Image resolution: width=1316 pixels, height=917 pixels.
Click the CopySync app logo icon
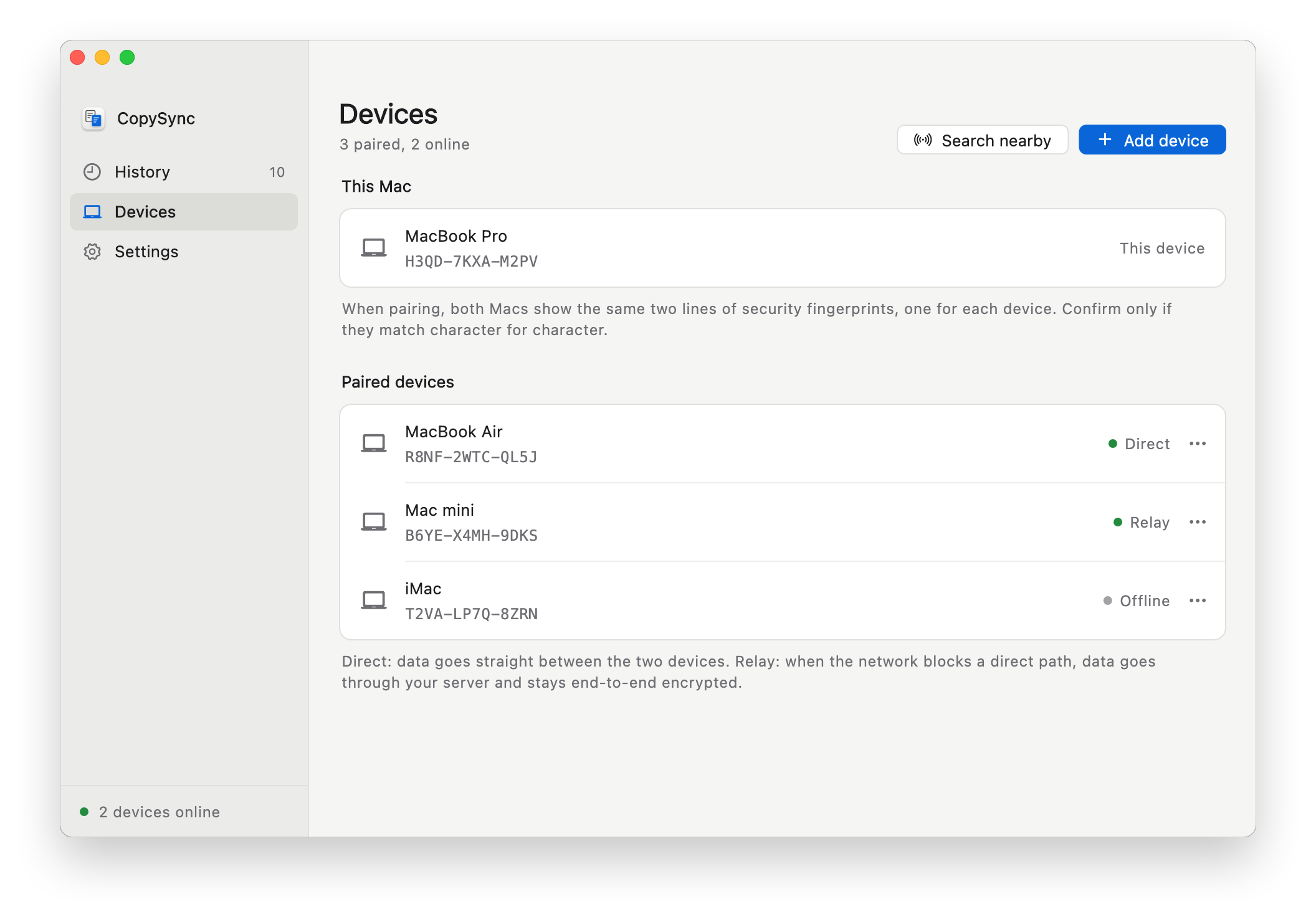click(93, 118)
